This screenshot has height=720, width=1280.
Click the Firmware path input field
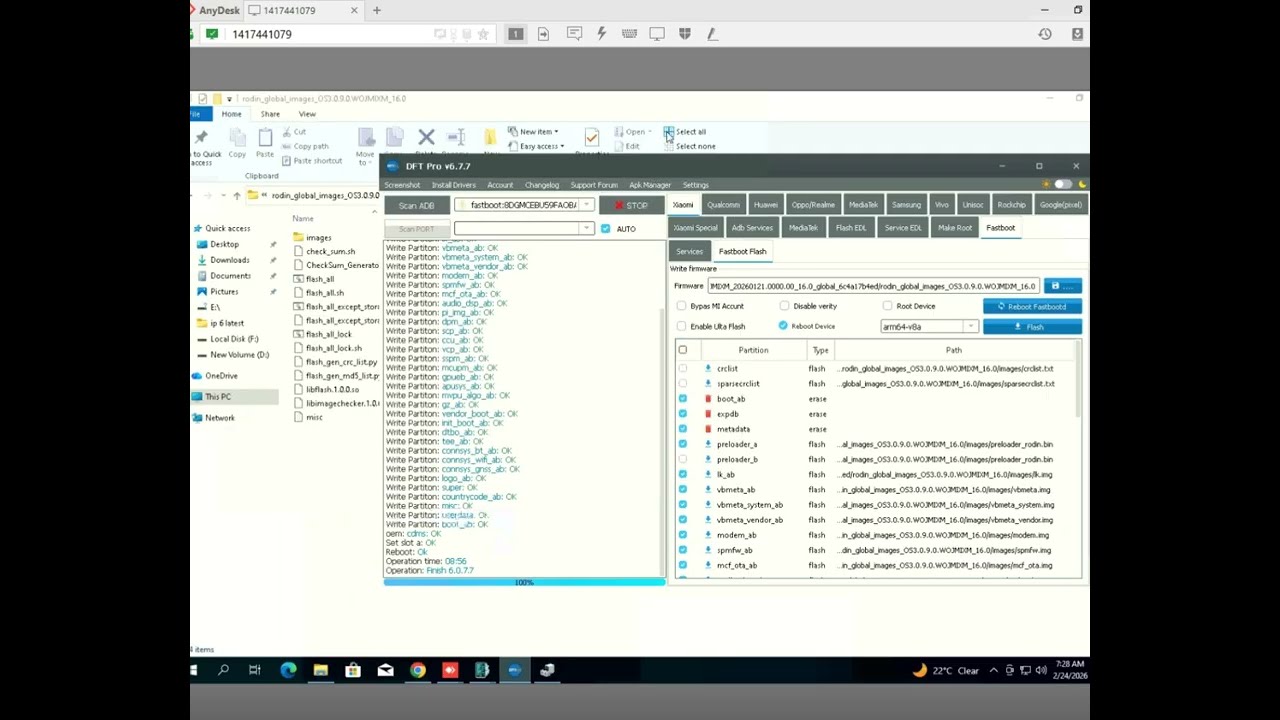click(872, 286)
